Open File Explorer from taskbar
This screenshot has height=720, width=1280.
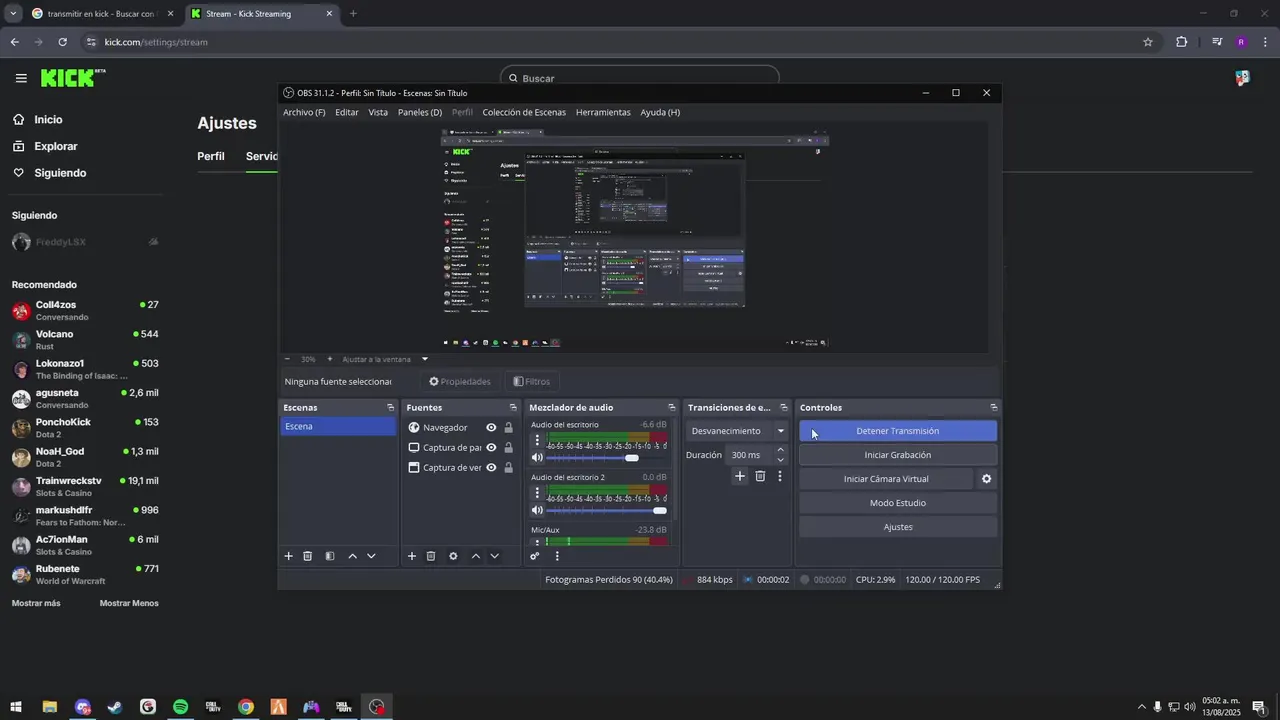pos(49,707)
